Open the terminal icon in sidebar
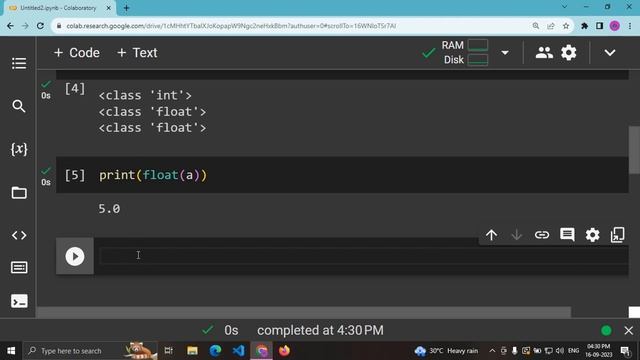Image resolution: width=640 pixels, height=360 pixels. pyautogui.click(x=19, y=302)
